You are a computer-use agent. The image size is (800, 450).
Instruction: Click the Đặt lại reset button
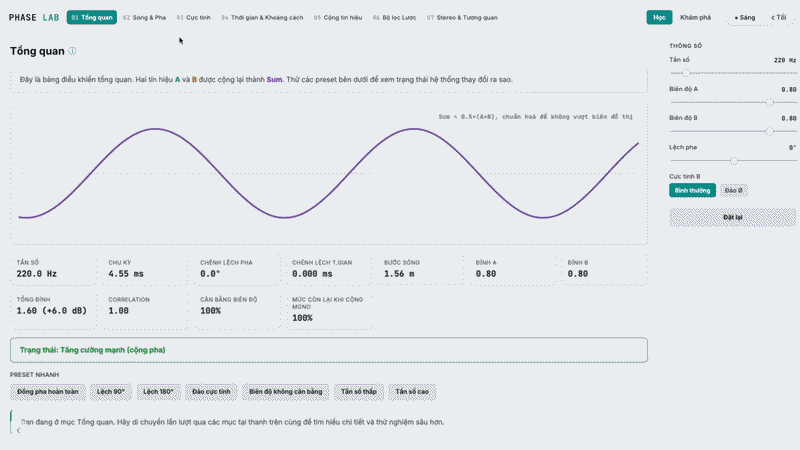(733, 217)
